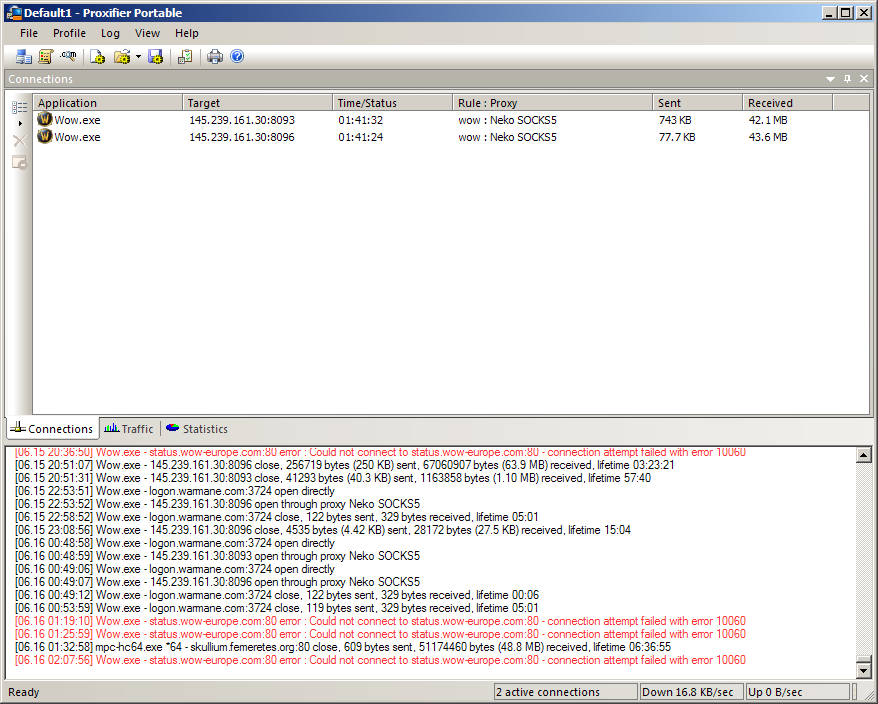Click log entry for mpc-hc64.exe skullium.femeretes.org

[x=343, y=647]
